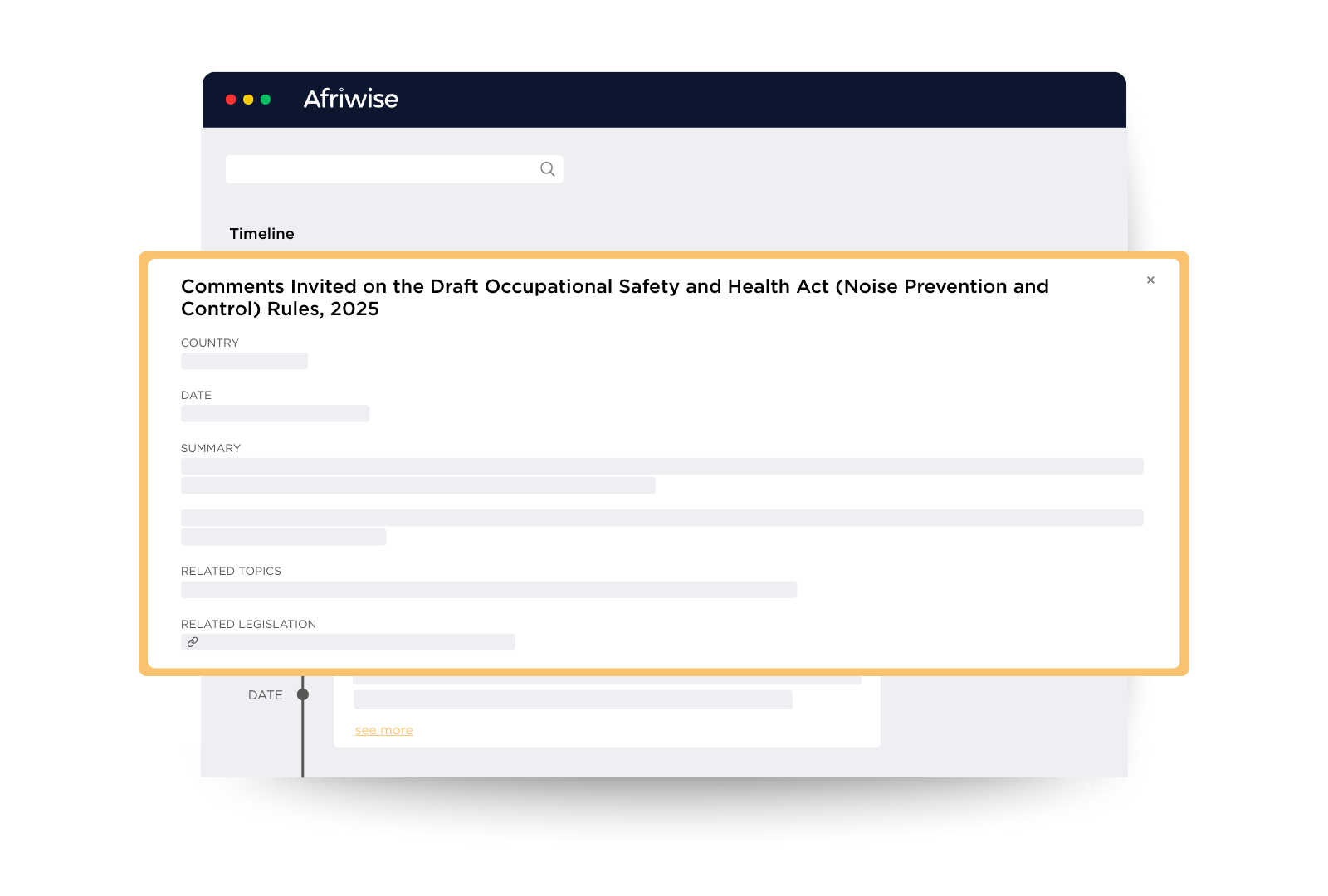1328x896 pixels.
Task: Click the red window dot
Action: 231,100
